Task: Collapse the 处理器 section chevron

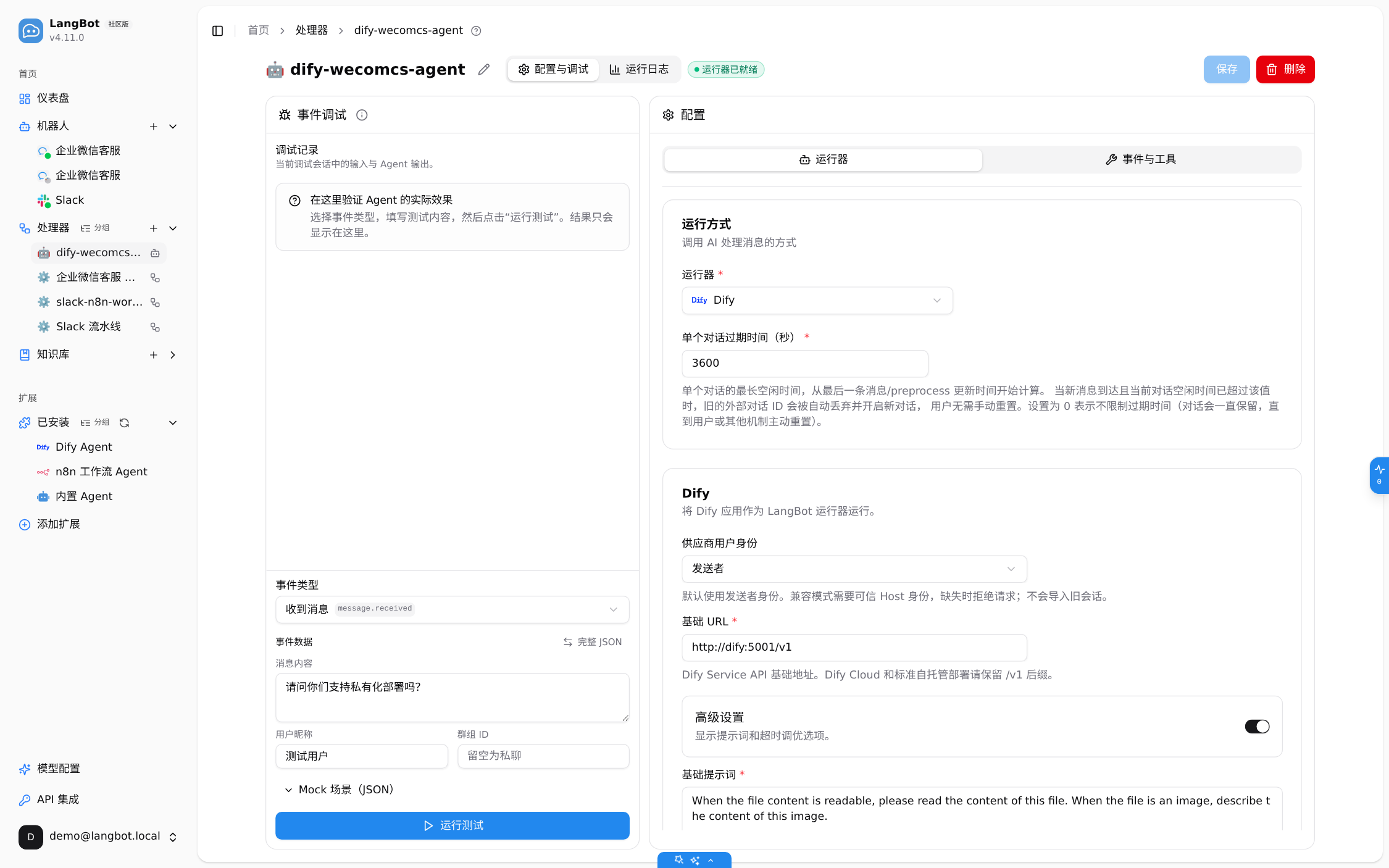Action: (x=173, y=228)
